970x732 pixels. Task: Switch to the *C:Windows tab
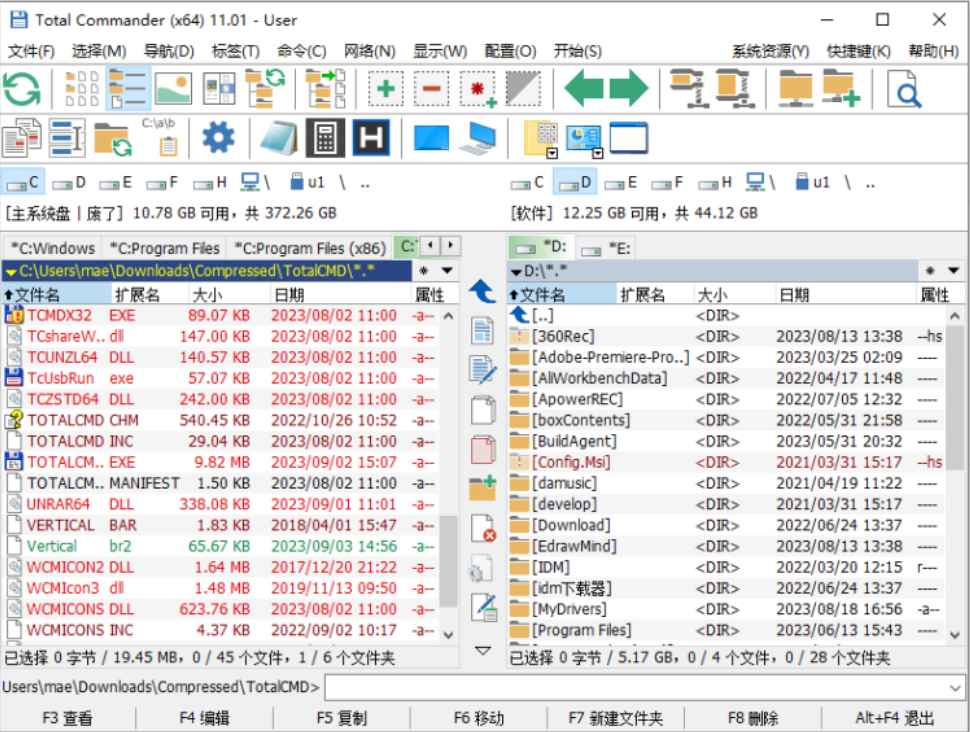pos(53,246)
